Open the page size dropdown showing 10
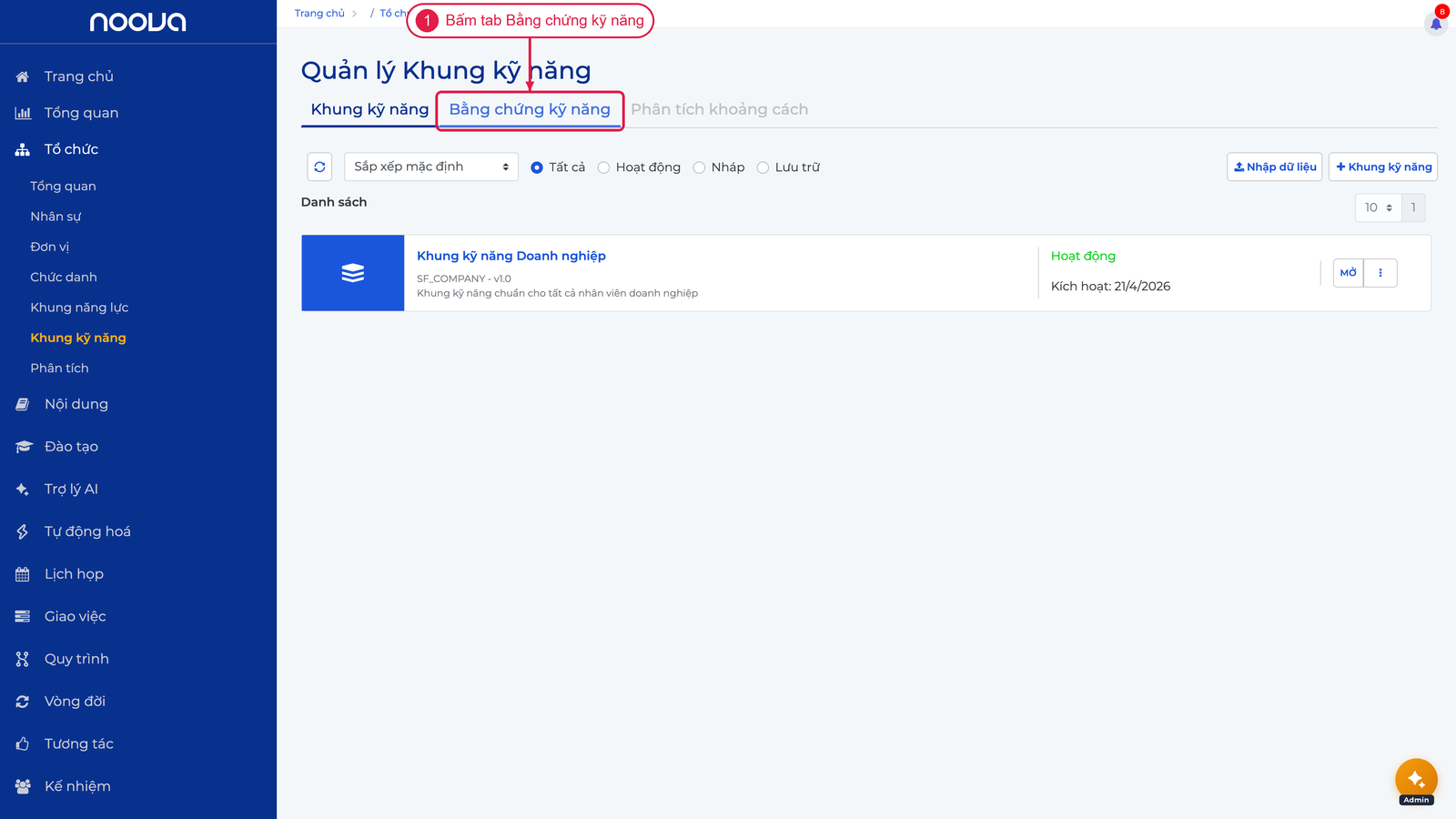The height and width of the screenshot is (819, 1456). coord(1379,207)
